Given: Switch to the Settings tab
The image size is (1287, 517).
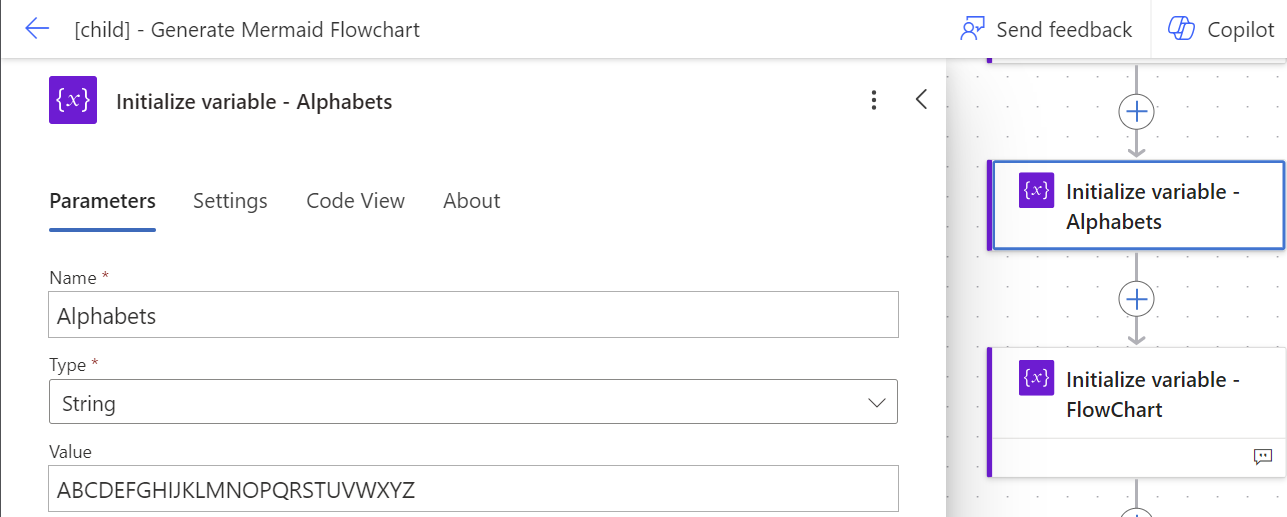Looking at the screenshot, I should [x=230, y=201].
